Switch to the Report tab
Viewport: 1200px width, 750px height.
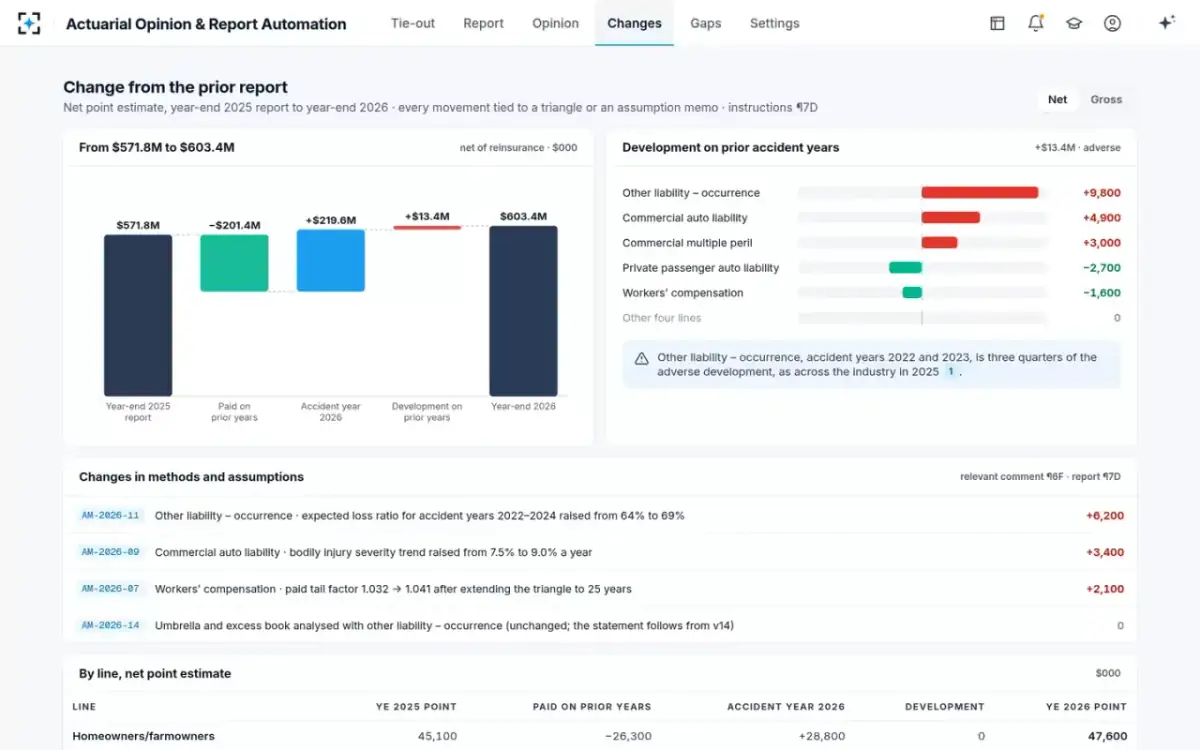tap(483, 23)
